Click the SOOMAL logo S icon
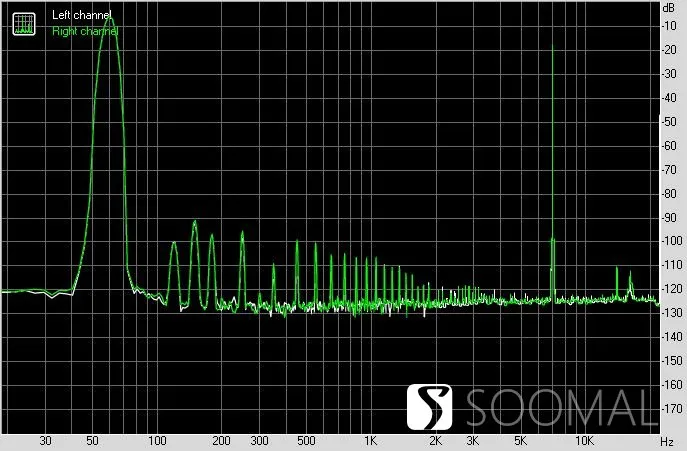687x451 pixels. click(x=429, y=407)
